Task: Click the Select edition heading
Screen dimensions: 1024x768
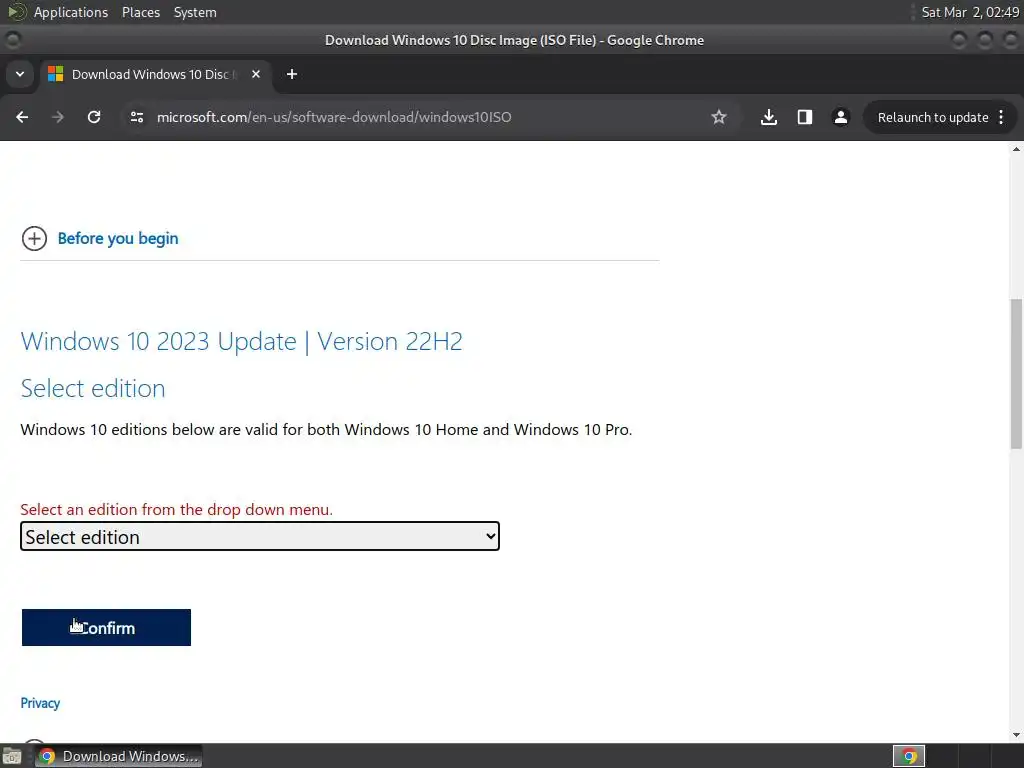Action: 93,389
